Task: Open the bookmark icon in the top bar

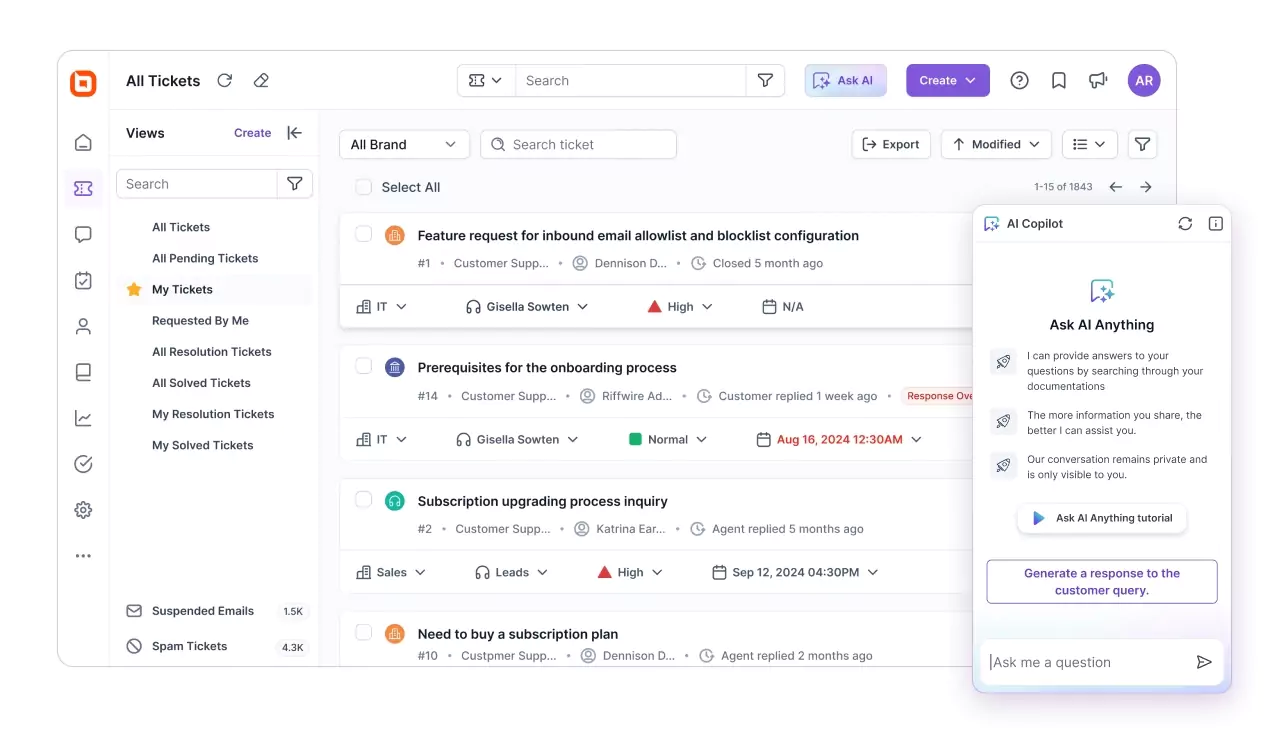Action: 1058,80
